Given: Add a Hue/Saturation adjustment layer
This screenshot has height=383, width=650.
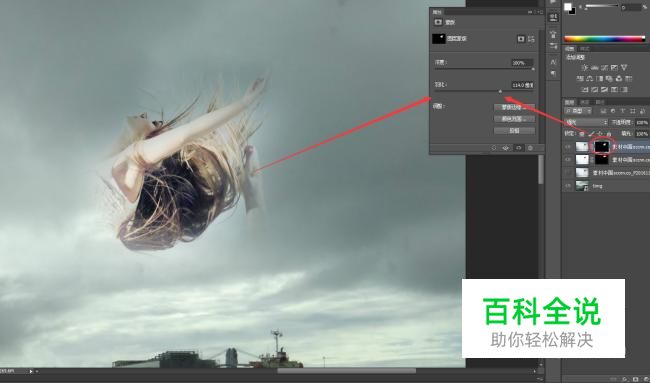Looking at the screenshot, I should tap(580, 79).
